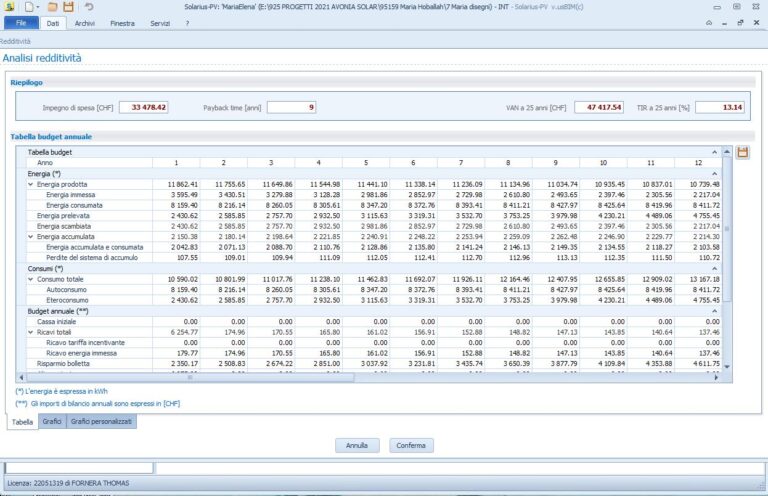Viewport: 768px width, 496px height.
Task: Click the cell value 13 167.18
Action: 705,280
